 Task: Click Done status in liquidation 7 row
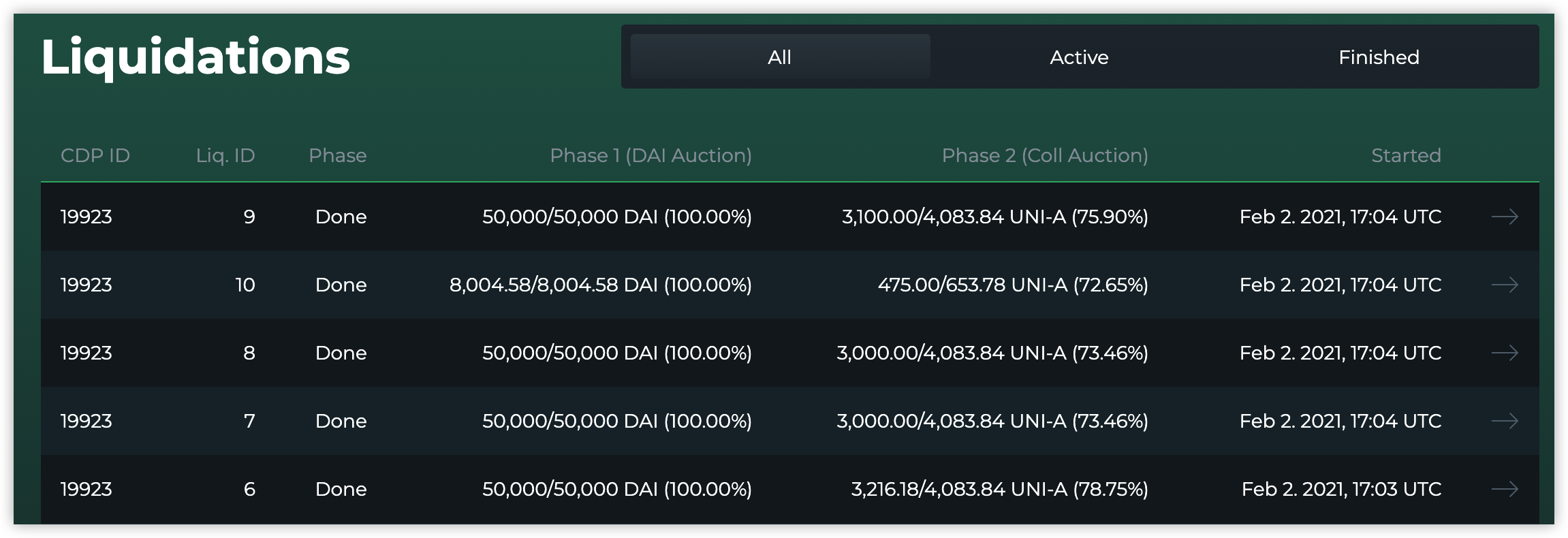tap(341, 421)
